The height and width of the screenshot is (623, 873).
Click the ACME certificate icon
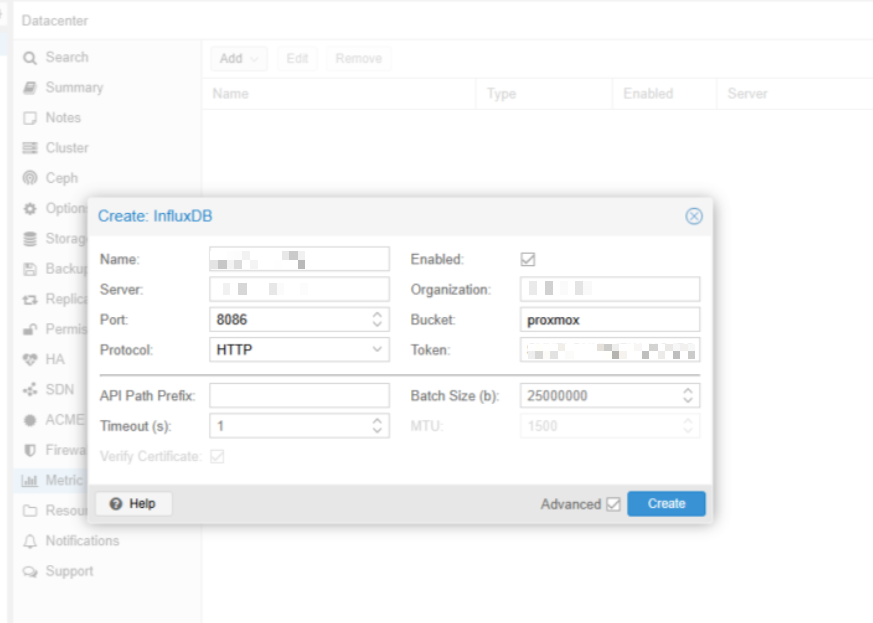pos(30,420)
